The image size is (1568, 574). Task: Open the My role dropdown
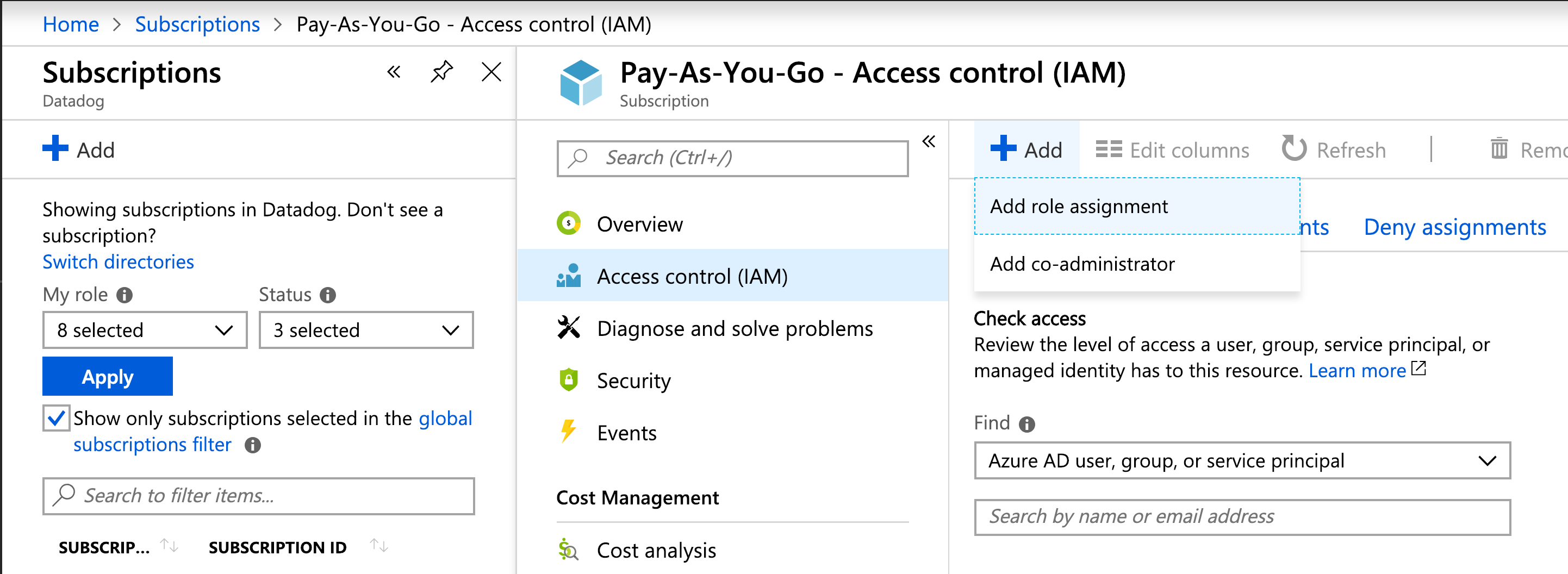[x=145, y=330]
